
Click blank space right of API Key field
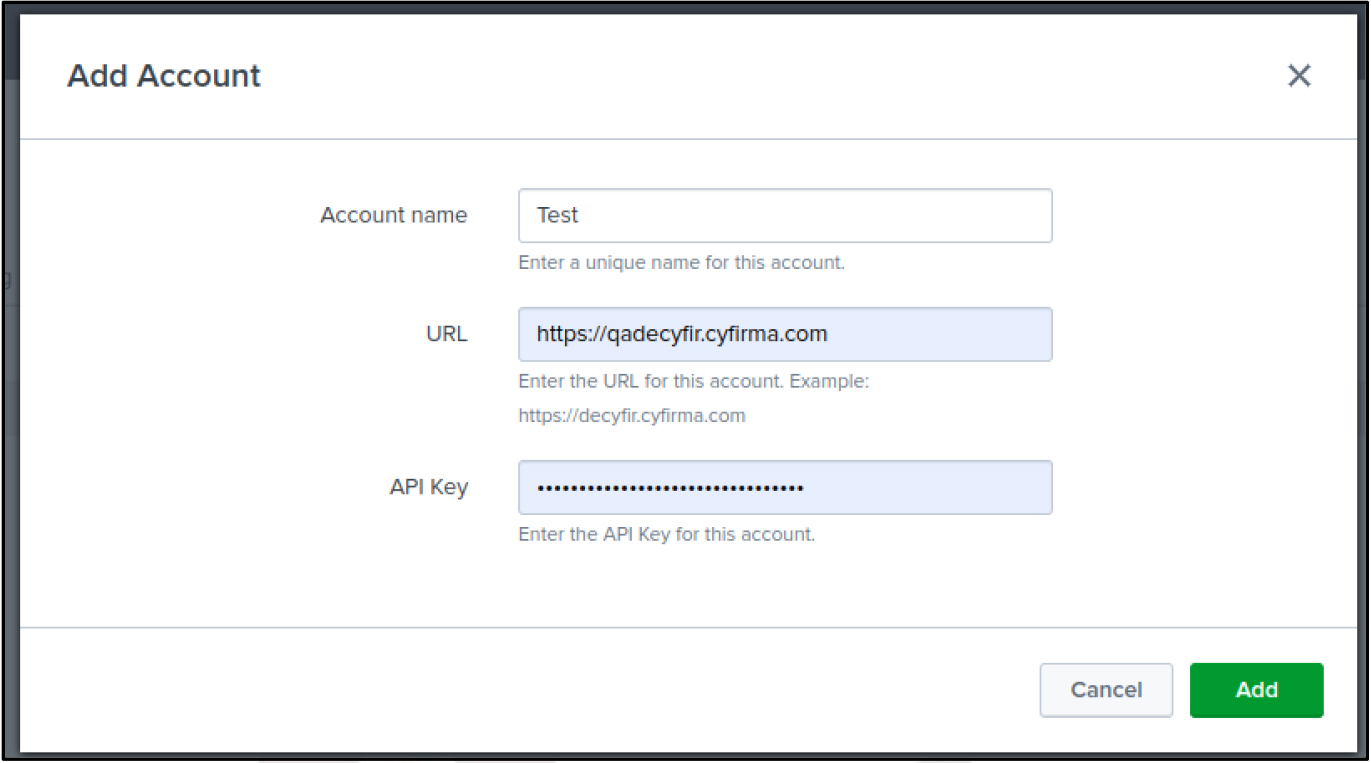click(x=1200, y=487)
